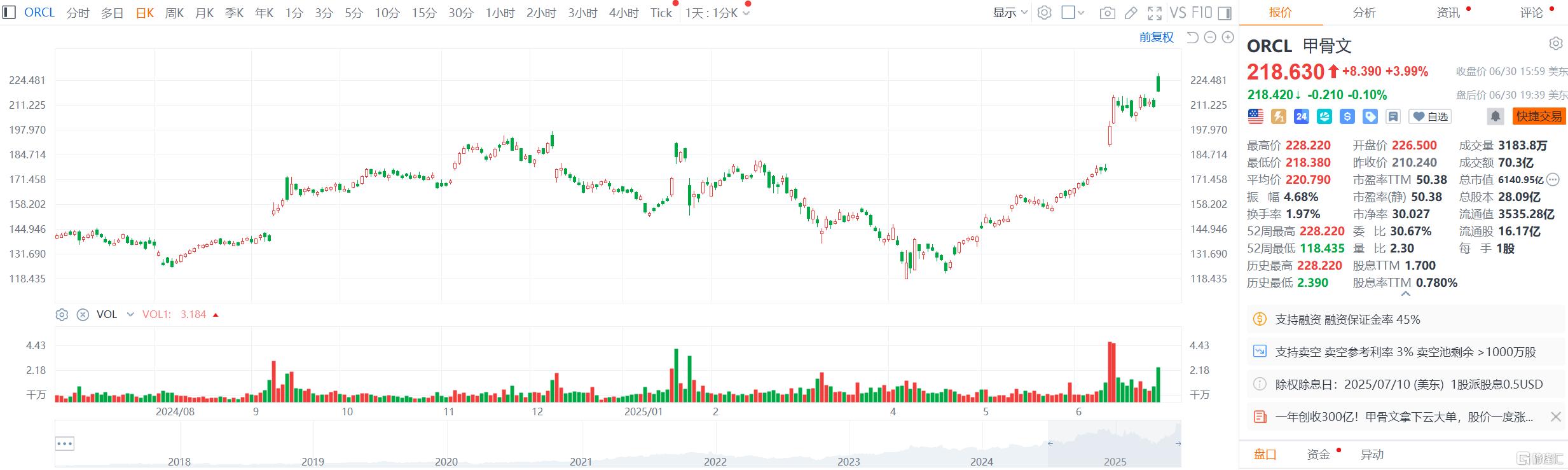1568x470 pixels.
Task: Open VOL indicator settings gear
Action: (x=62, y=315)
